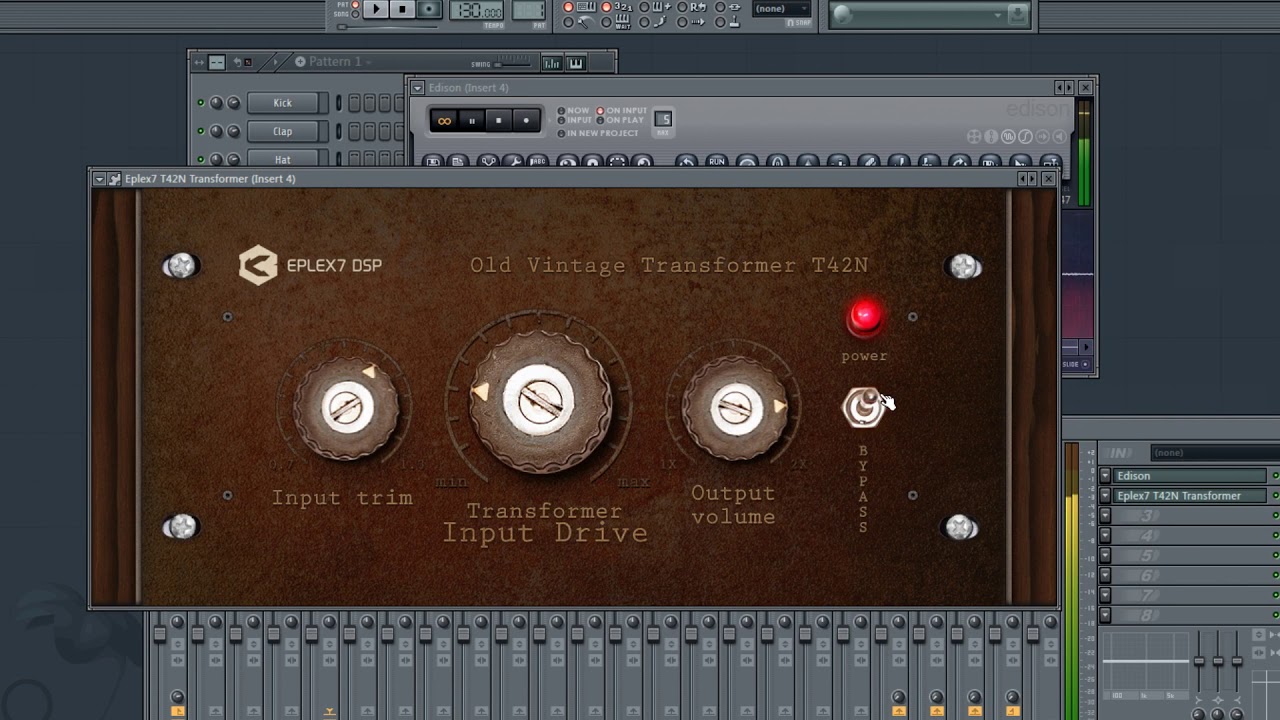
Task: Click the Edison max length value 5
Action: (x=663, y=121)
